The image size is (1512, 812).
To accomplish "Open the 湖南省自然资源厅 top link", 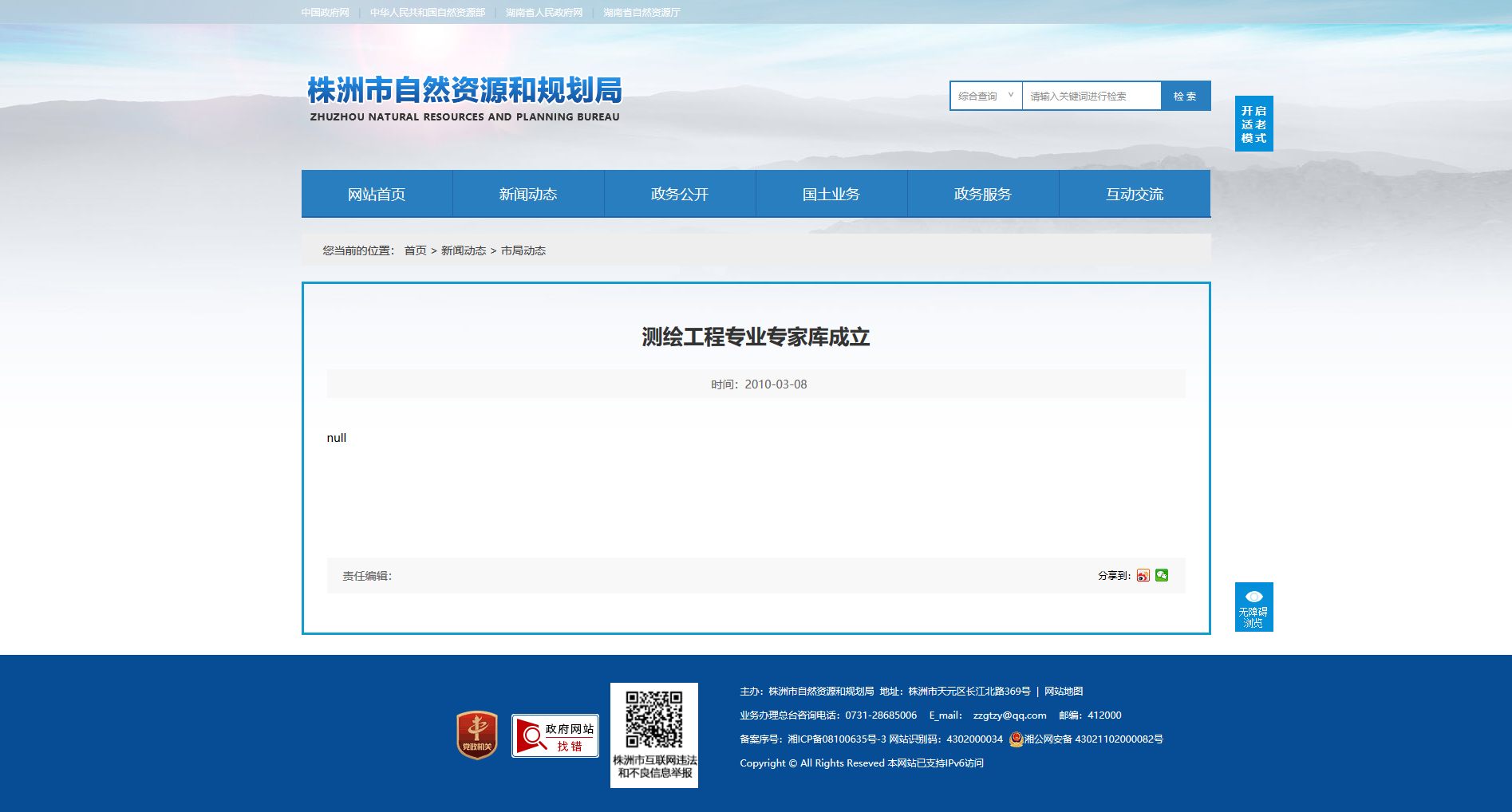I will [642, 13].
